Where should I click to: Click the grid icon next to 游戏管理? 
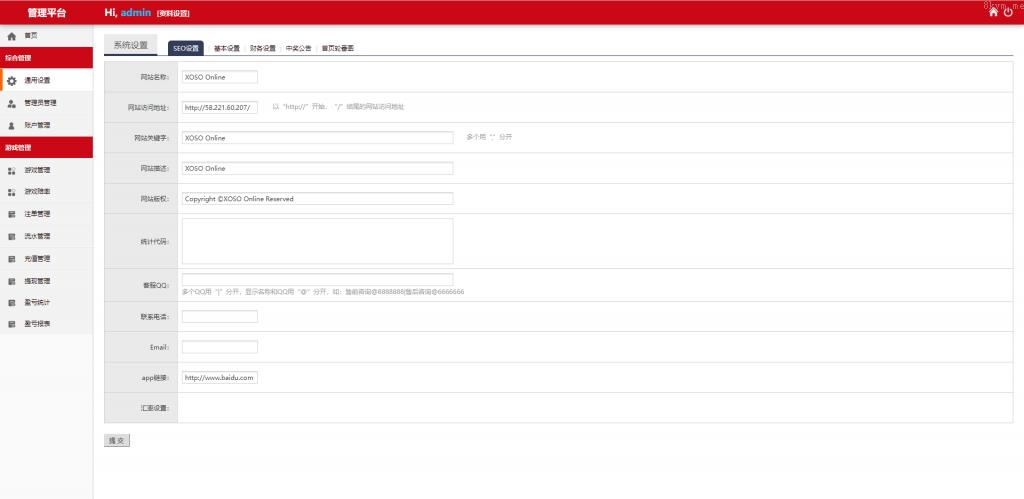tap(12, 170)
